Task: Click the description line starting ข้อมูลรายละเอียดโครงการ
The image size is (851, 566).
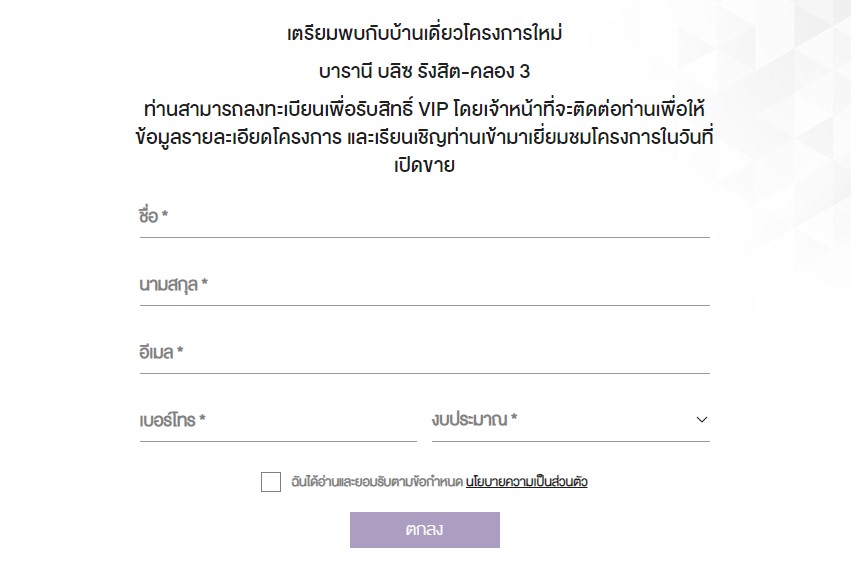Action: point(424,137)
